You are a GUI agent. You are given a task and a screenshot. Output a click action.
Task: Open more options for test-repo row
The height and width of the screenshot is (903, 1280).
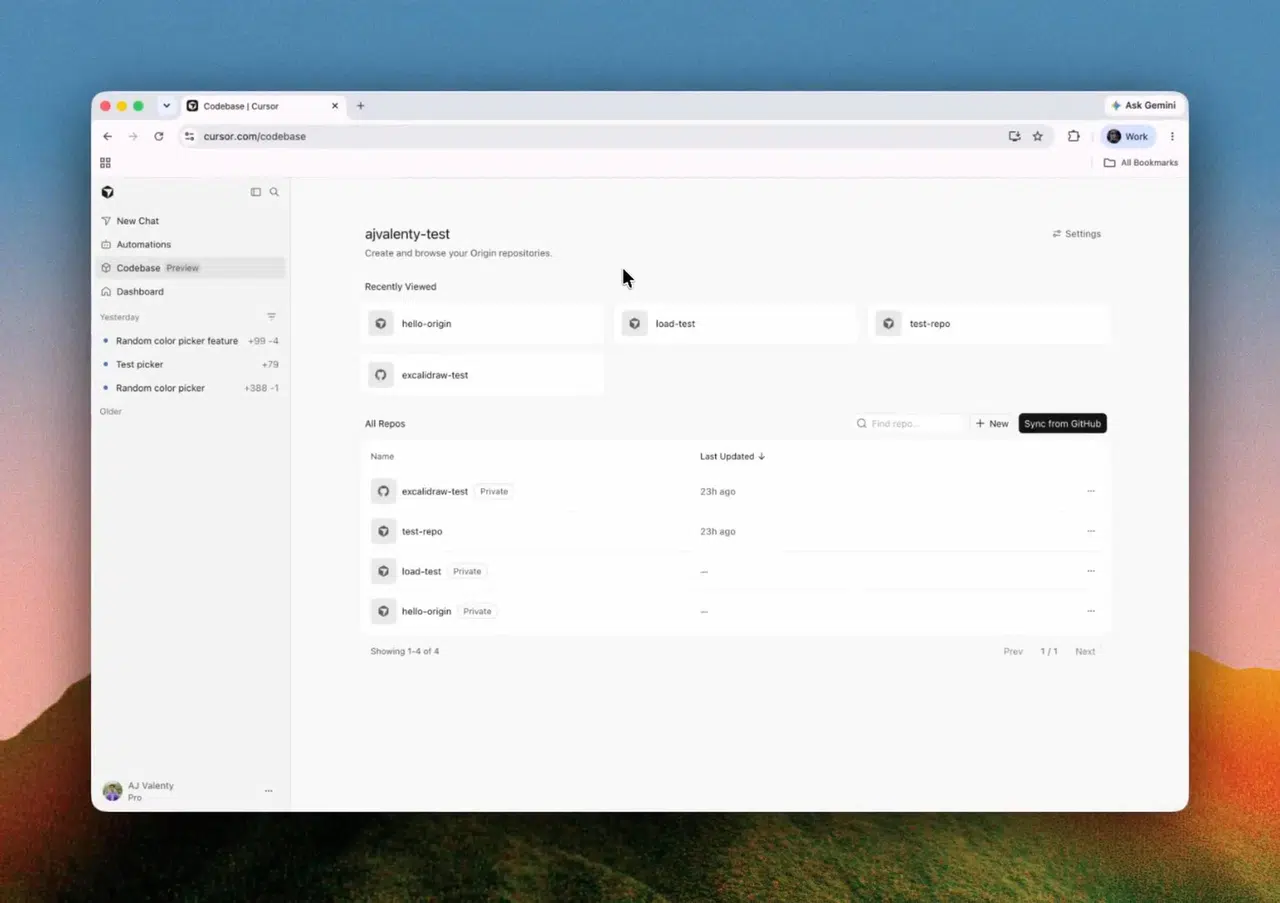tap(1090, 531)
